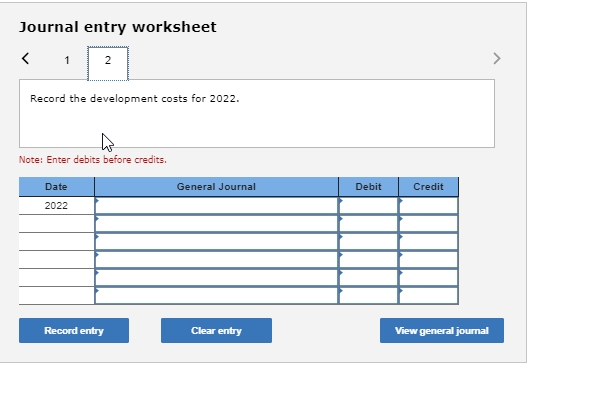Select the Debit cell in fifth row
This screenshot has height=405, width=602.
(x=369, y=278)
